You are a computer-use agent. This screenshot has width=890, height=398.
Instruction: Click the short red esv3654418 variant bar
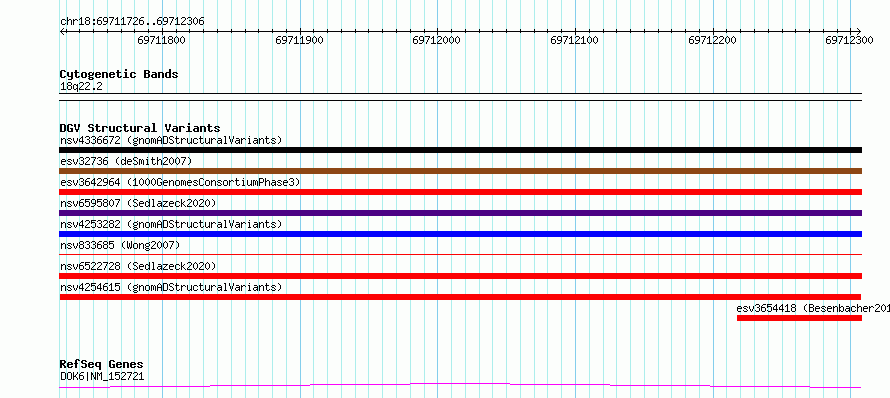click(799, 318)
